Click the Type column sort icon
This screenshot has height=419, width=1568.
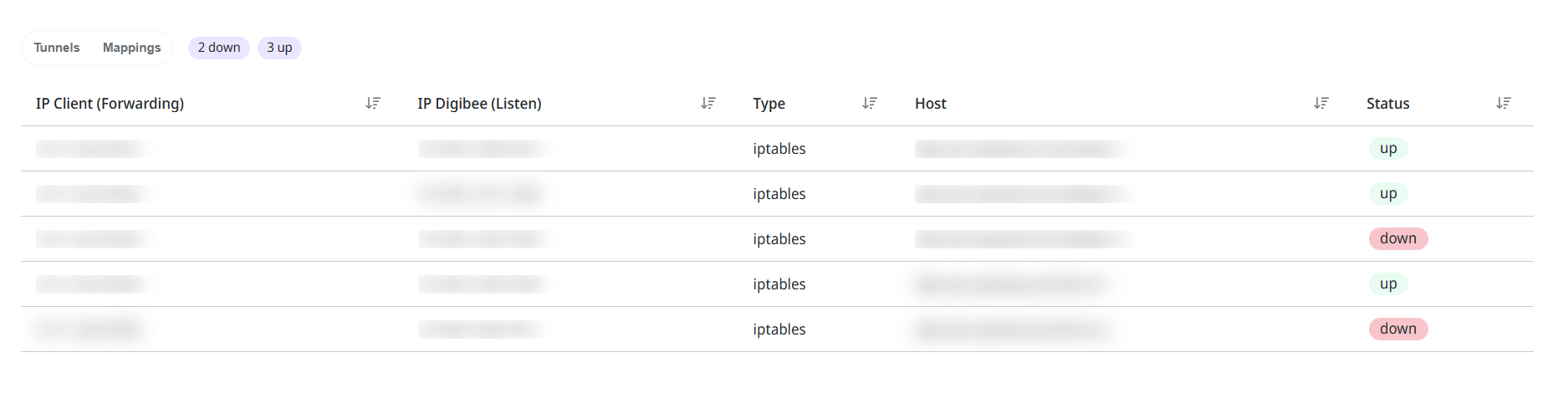[870, 103]
